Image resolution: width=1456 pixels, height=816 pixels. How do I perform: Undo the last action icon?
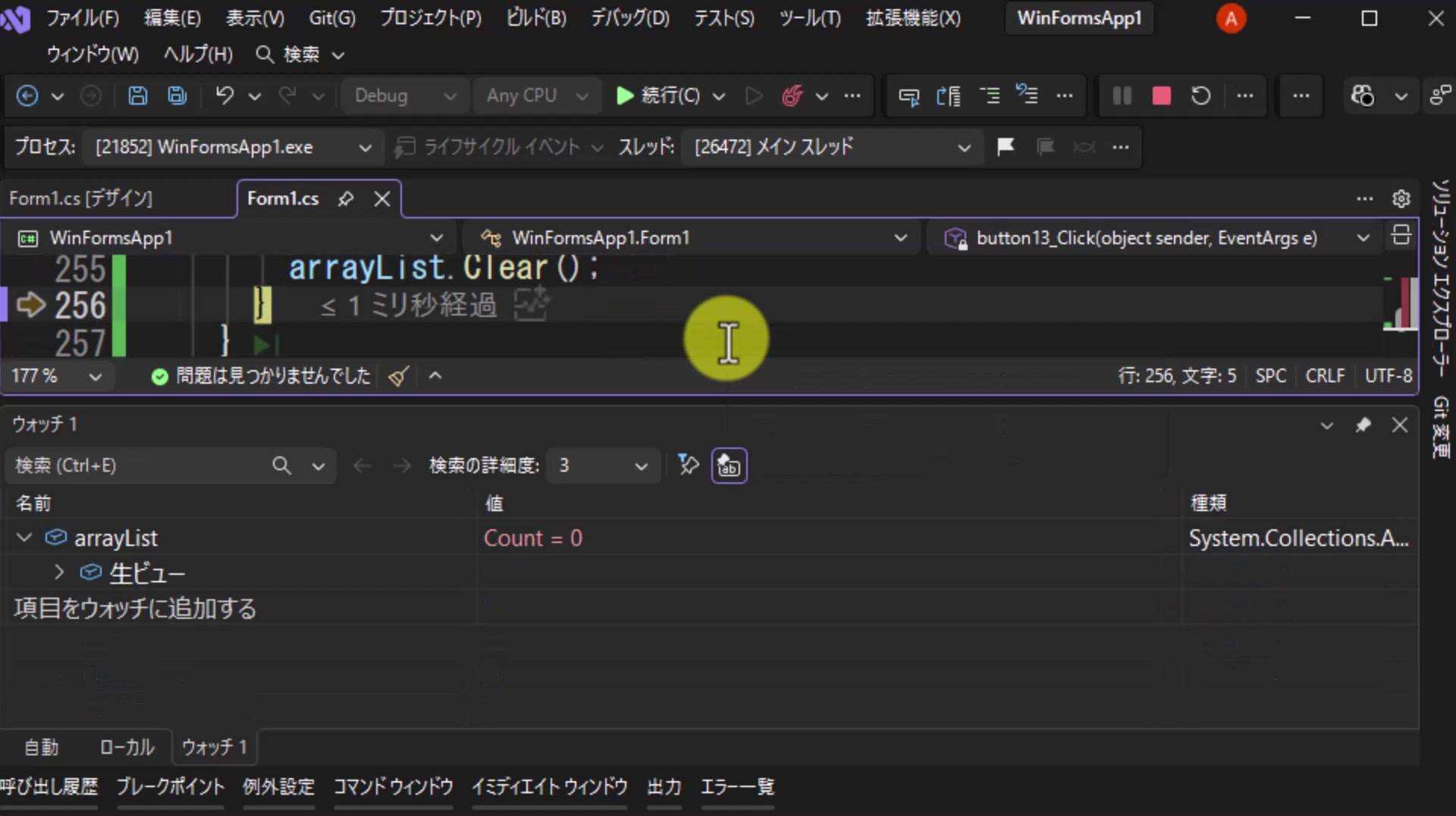pos(224,96)
